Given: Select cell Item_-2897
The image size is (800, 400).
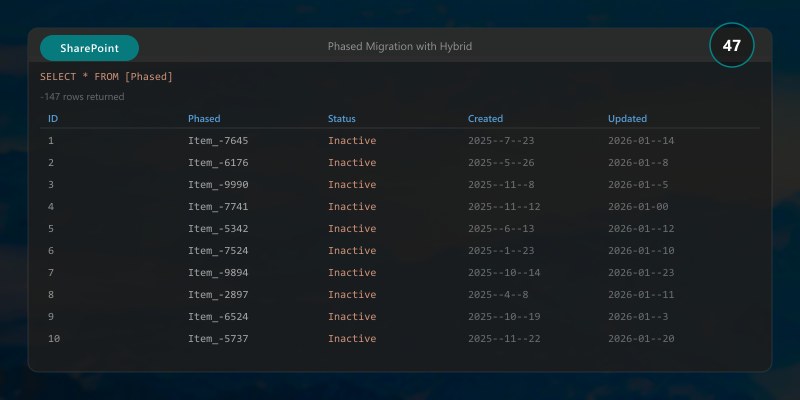Looking at the screenshot, I should tap(218, 294).
